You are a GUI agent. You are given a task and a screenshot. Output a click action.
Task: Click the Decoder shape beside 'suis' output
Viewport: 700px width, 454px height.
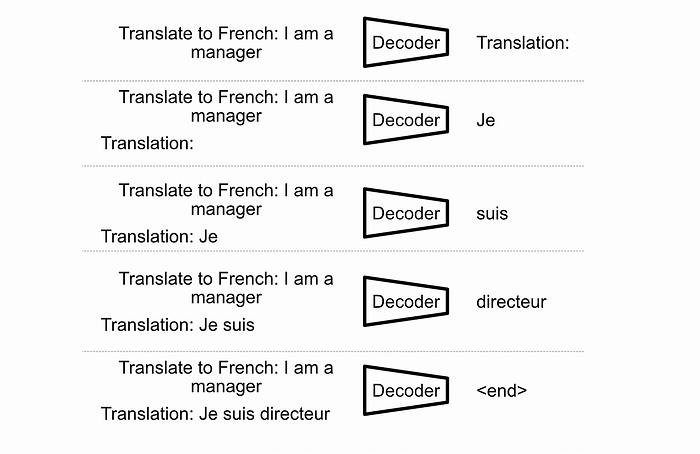point(405,213)
